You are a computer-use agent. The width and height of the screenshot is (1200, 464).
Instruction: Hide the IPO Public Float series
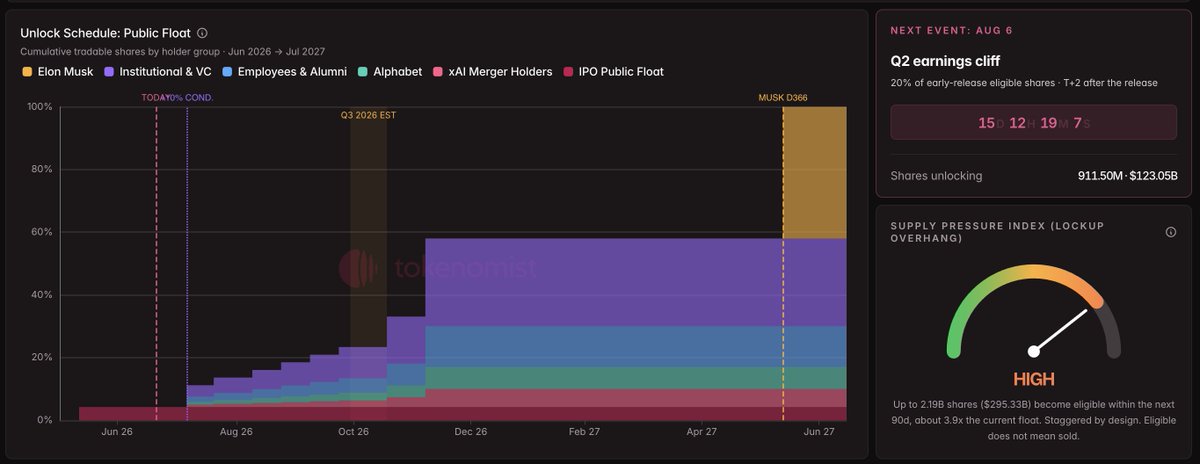[613, 72]
